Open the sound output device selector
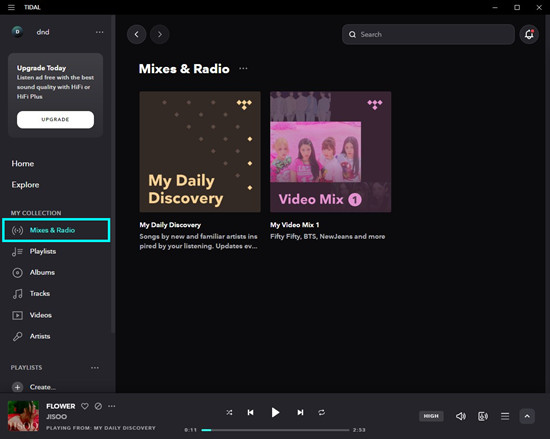Screen dimensions: 550x439 [483, 416]
